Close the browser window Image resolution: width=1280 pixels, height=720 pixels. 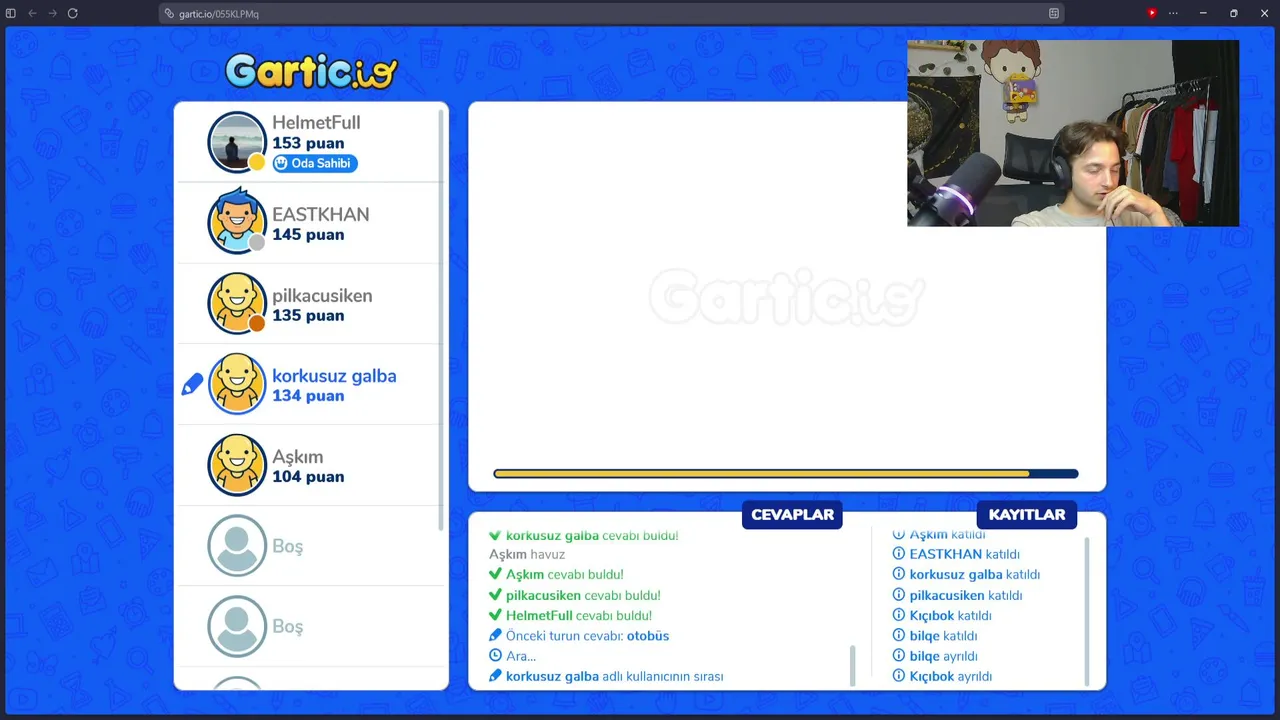coord(1264,13)
